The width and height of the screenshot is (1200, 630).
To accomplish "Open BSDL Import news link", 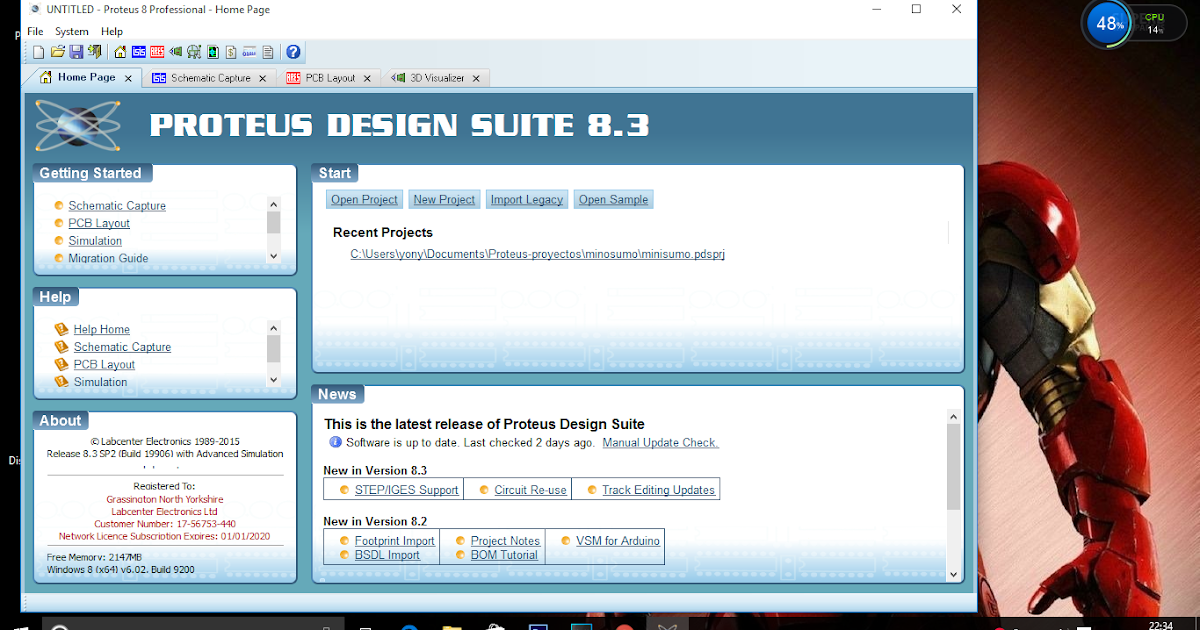I will 387,555.
